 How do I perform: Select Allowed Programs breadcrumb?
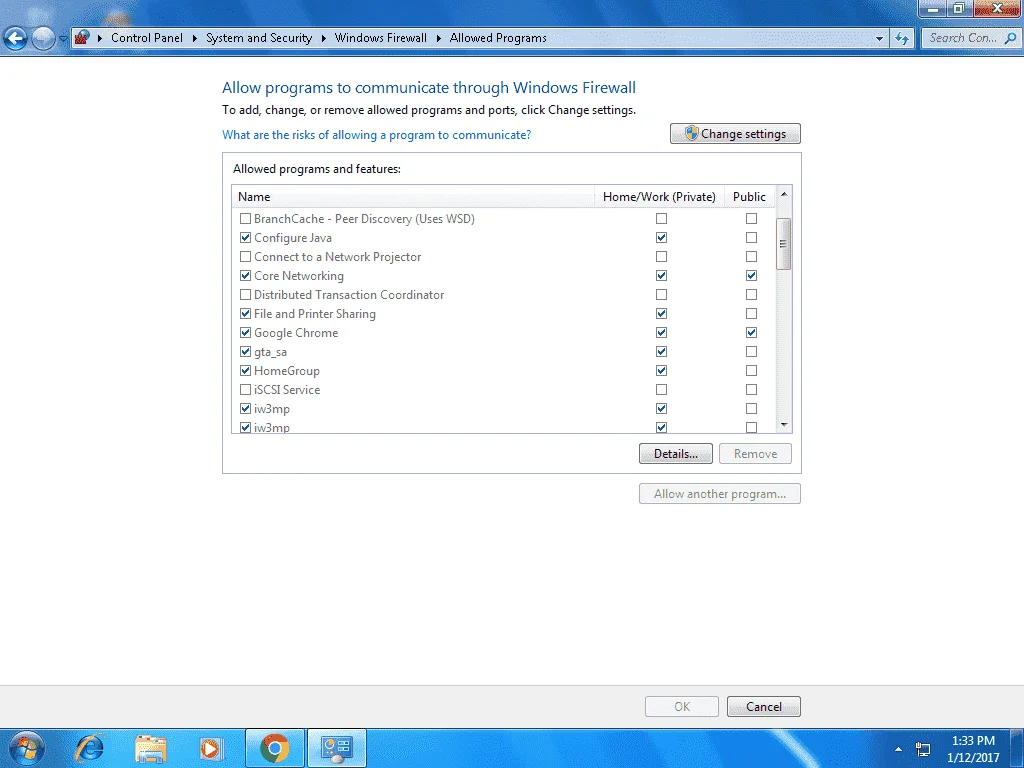(498, 38)
